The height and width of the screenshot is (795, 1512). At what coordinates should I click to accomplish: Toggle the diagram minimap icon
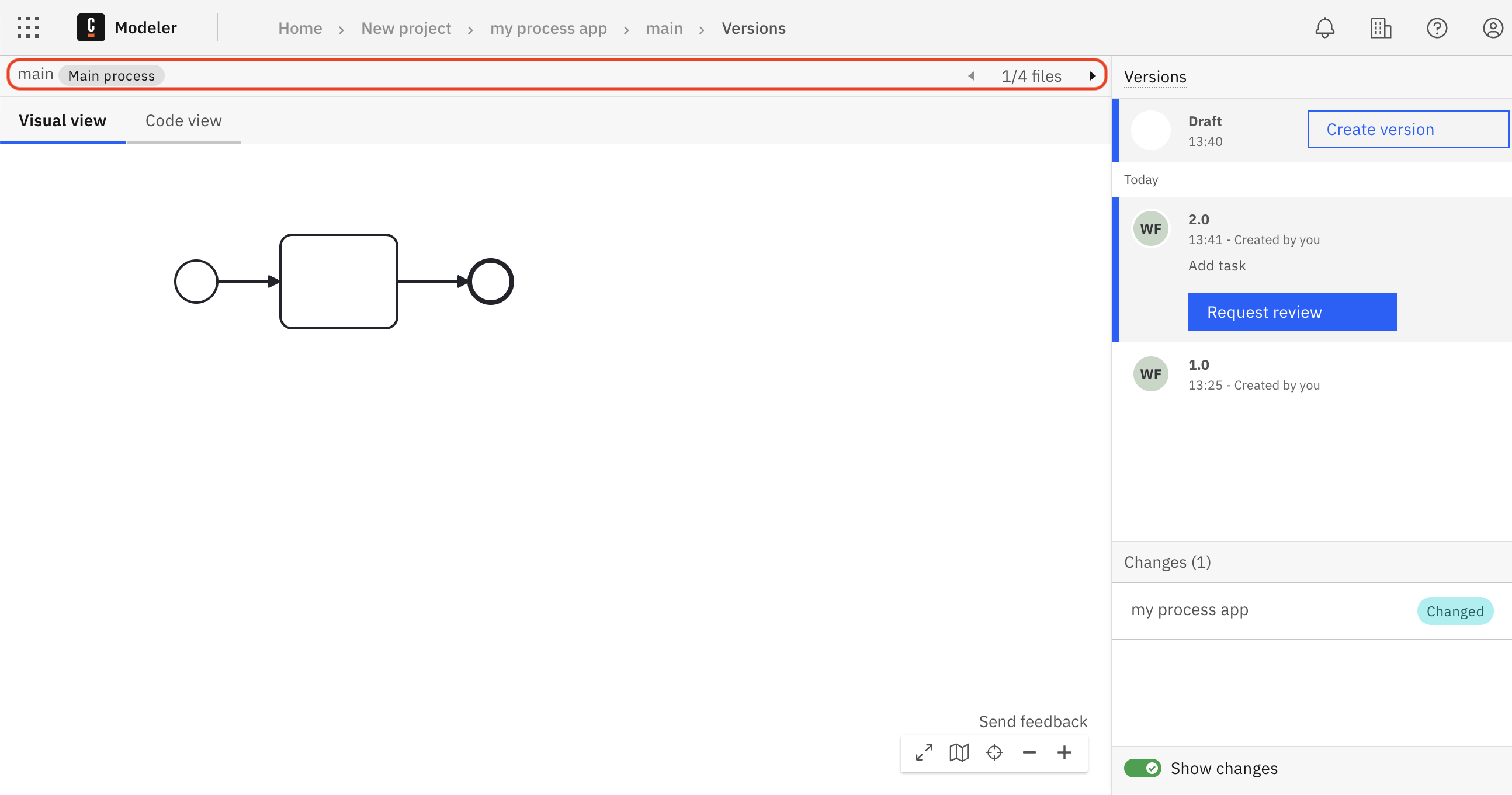pyautogui.click(x=959, y=752)
